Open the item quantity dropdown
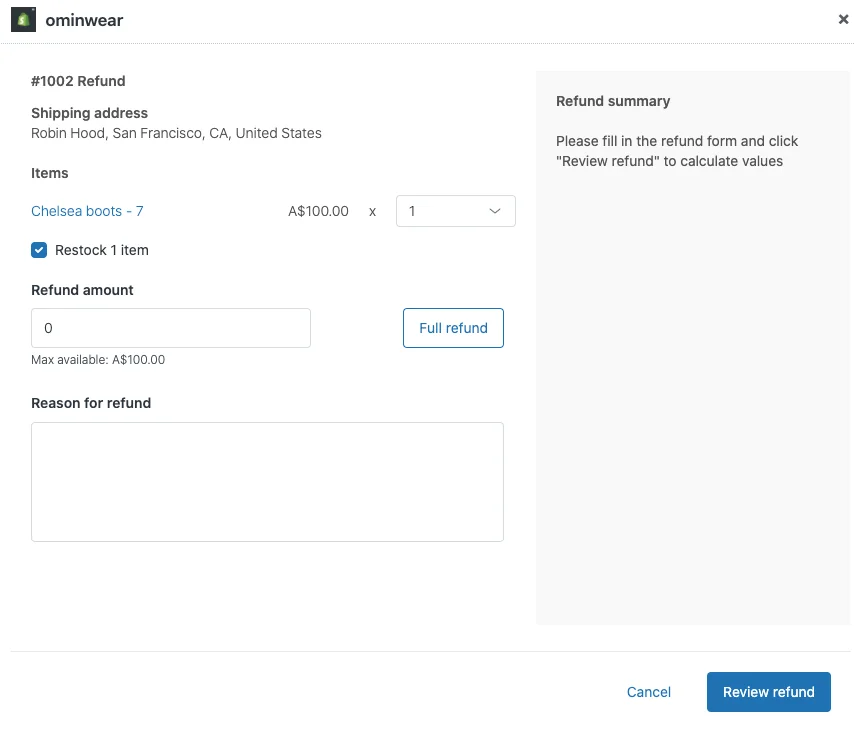Image resolution: width=854 pixels, height=729 pixels. (455, 211)
